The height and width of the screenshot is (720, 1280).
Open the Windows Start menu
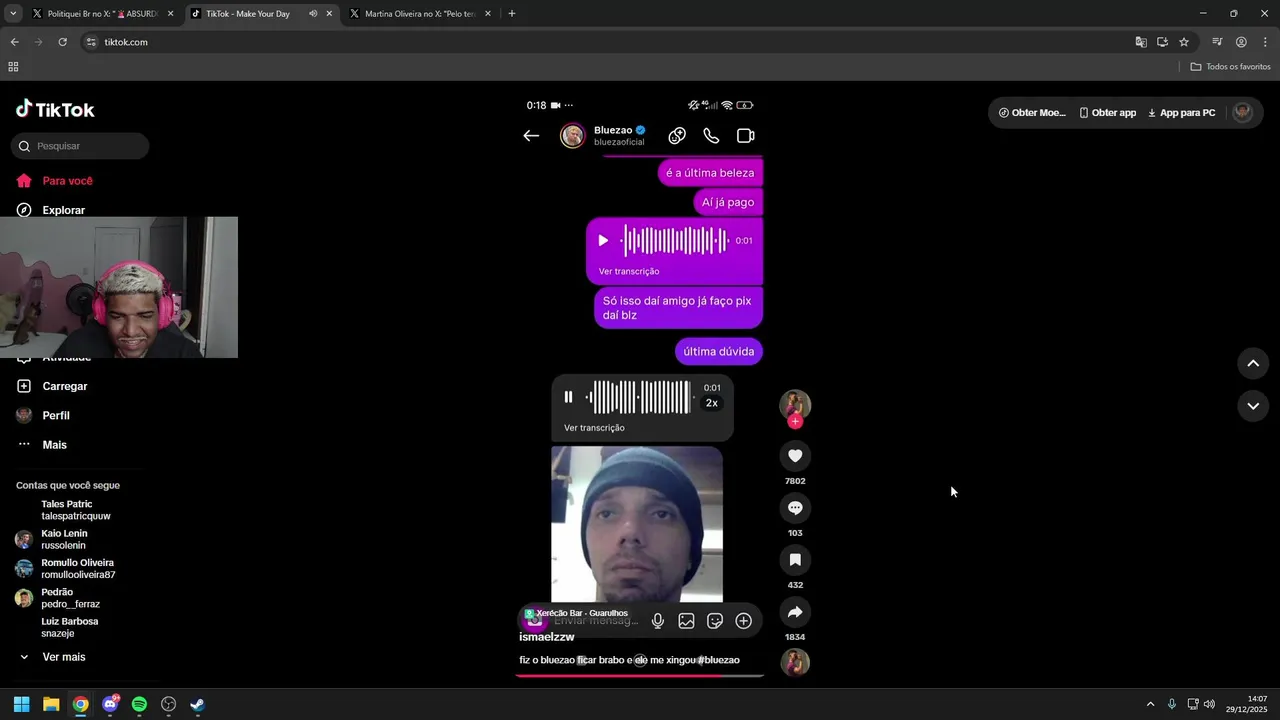[x=21, y=704]
